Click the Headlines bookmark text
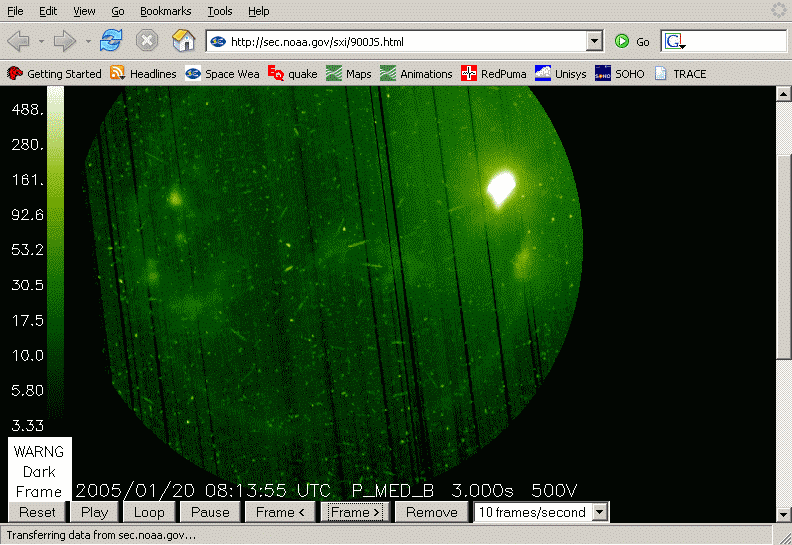792x545 pixels. [x=153, y=74]
